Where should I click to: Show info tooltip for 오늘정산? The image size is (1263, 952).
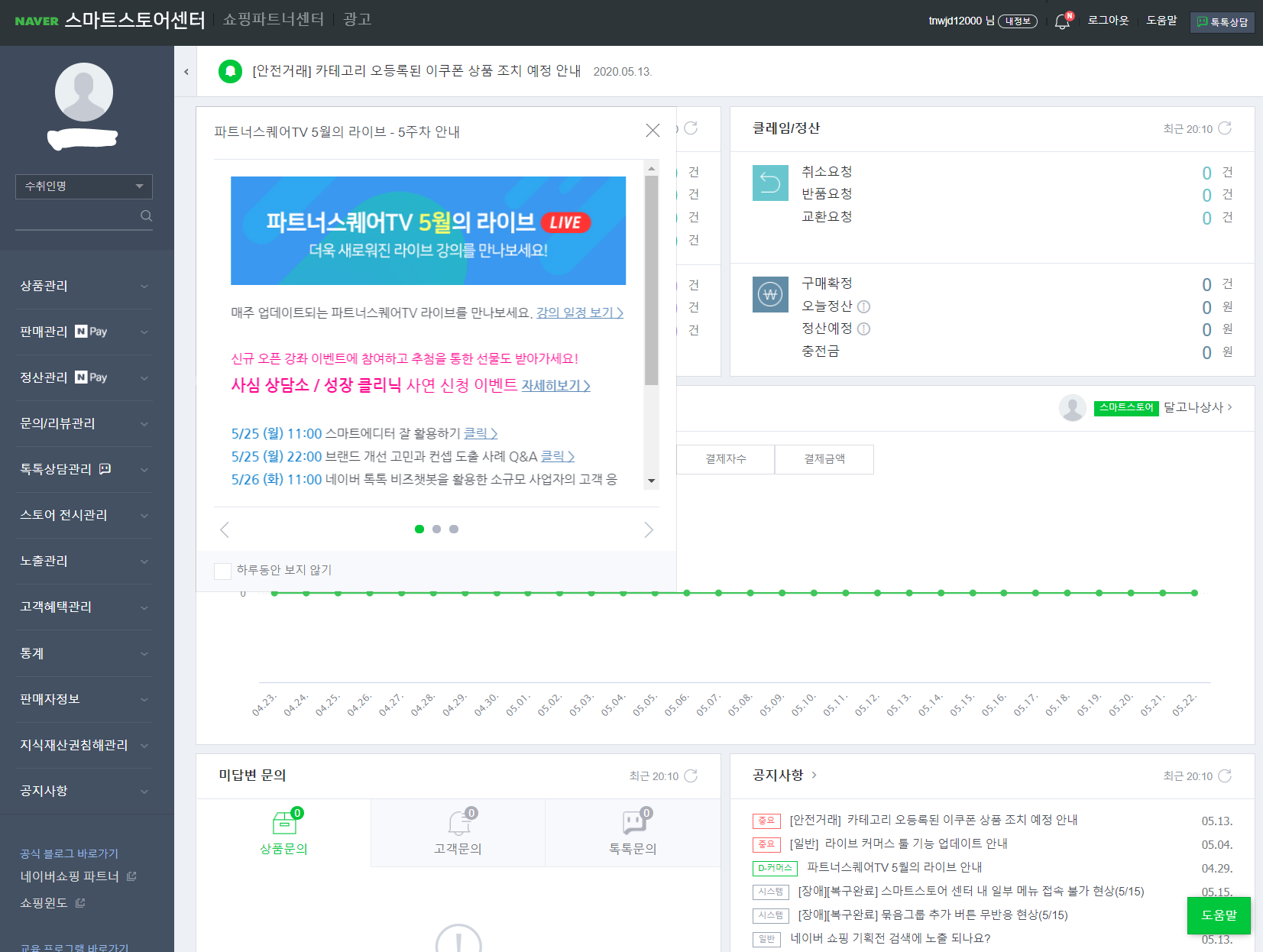tap(863, 306)
